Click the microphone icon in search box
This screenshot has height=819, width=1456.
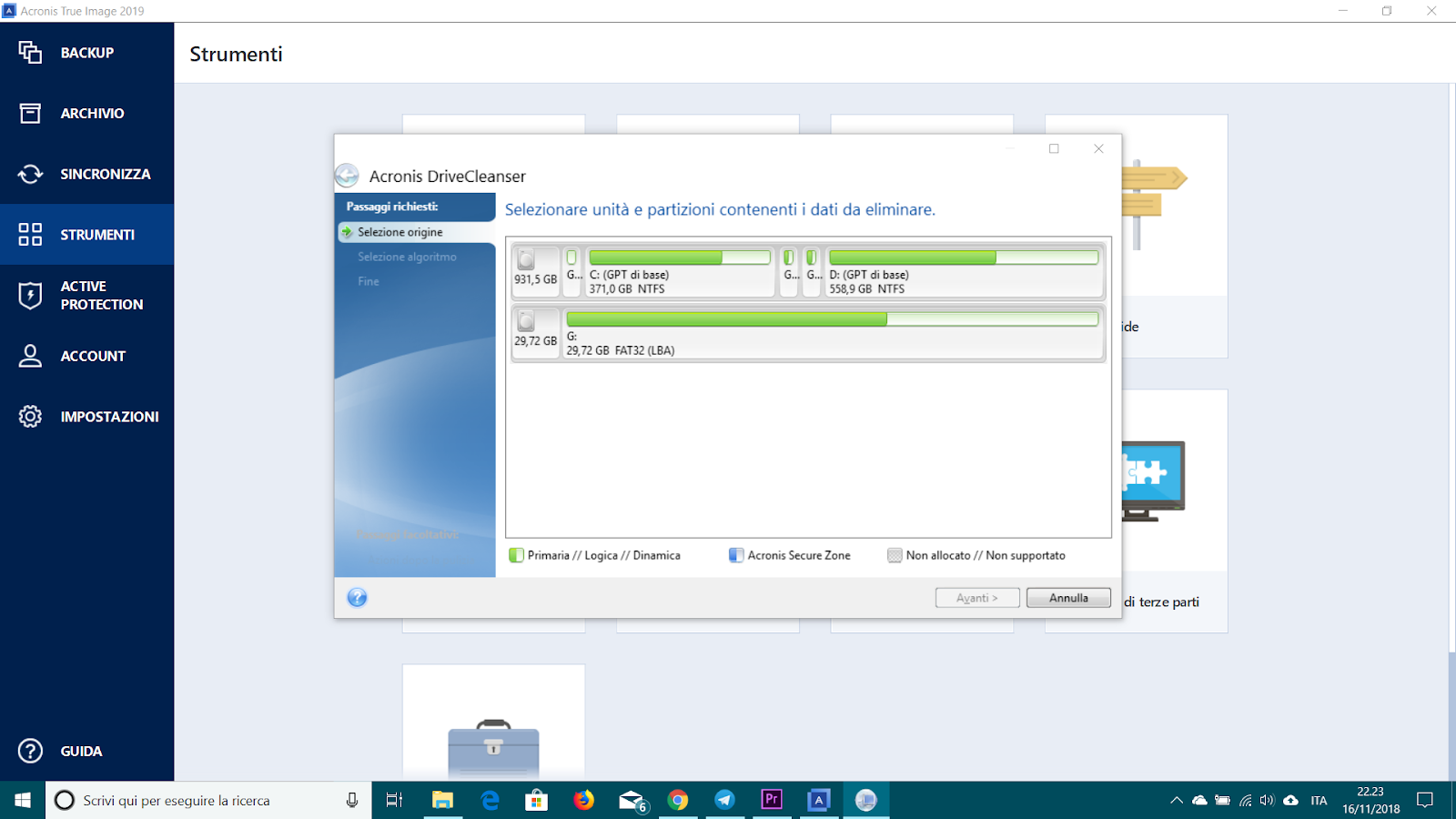click(x=352, y=800)
